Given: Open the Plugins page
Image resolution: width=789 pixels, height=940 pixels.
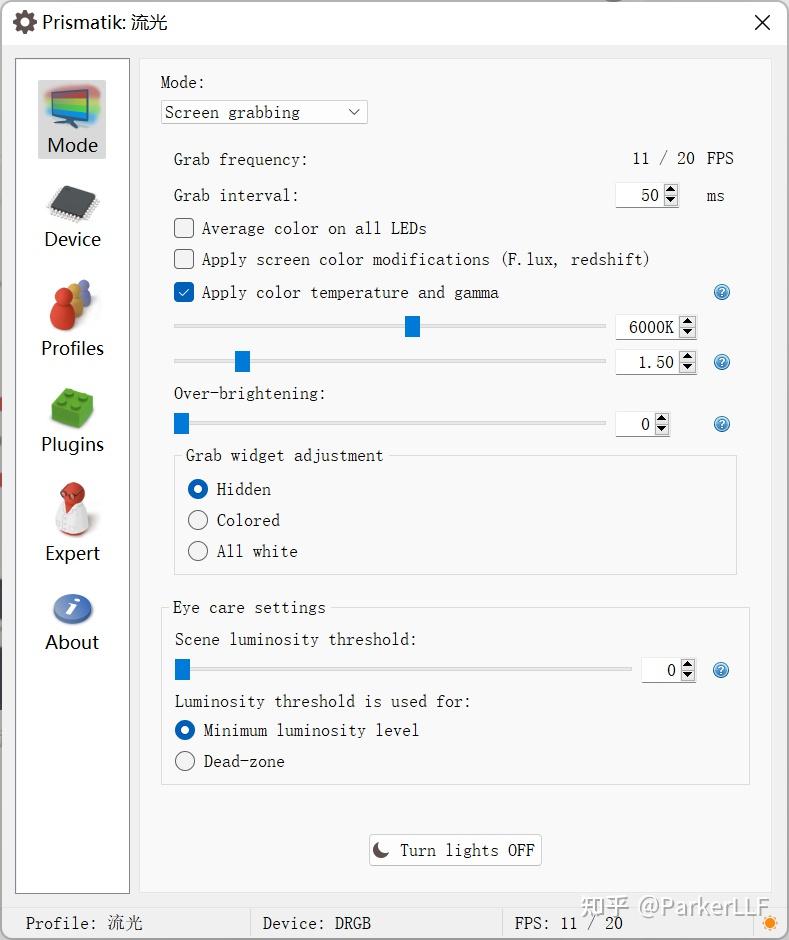Looking at the screenshot, I should [72, 420].
